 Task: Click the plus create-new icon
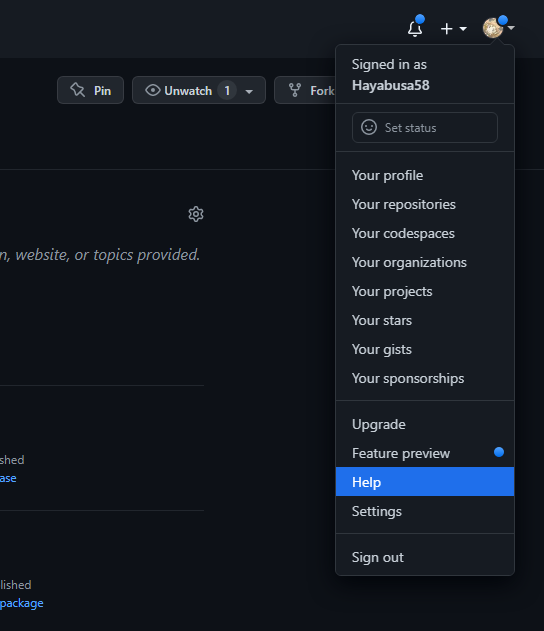click(x=447, y=29)
